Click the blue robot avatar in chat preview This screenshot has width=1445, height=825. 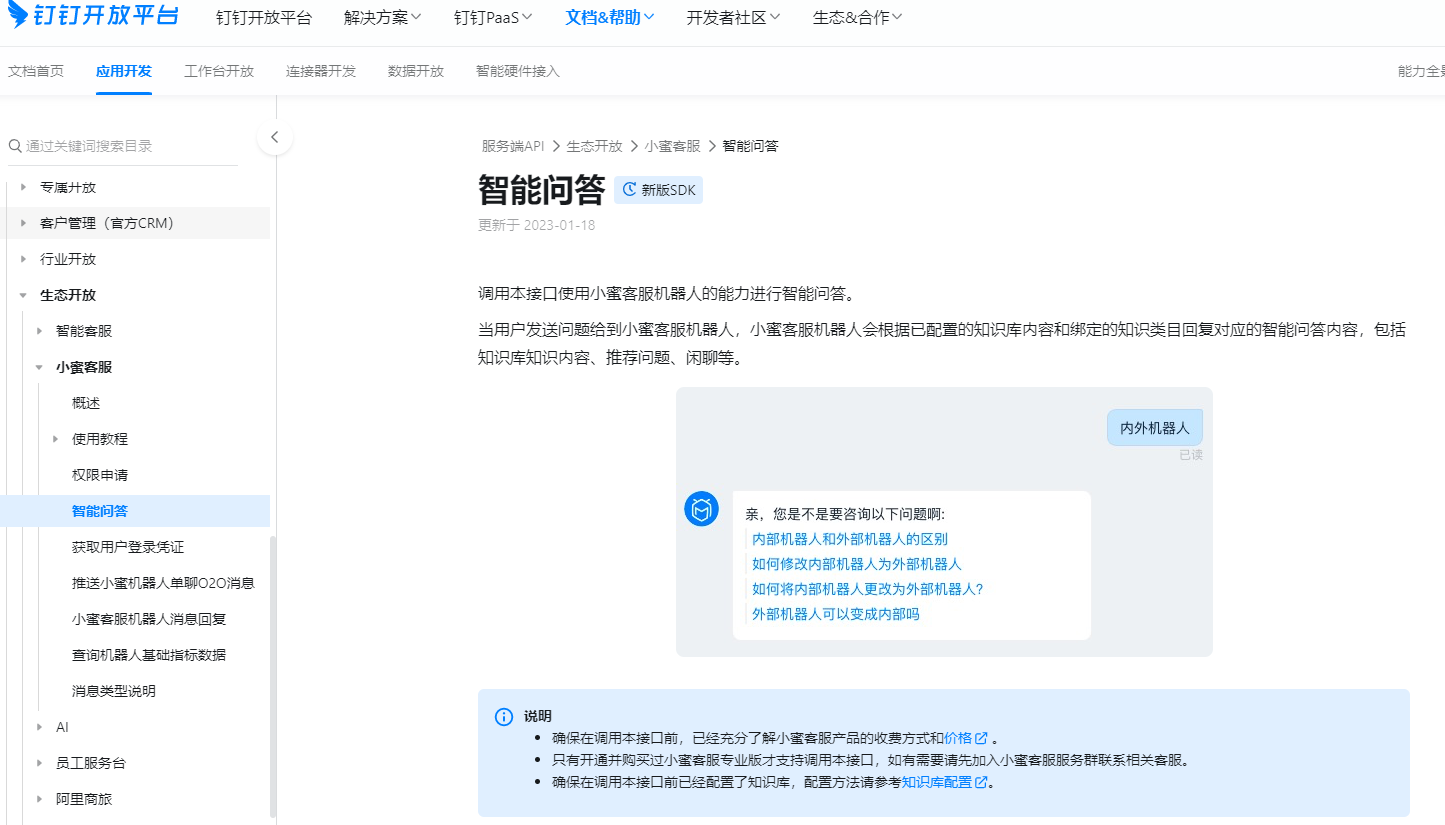(702, 509)
